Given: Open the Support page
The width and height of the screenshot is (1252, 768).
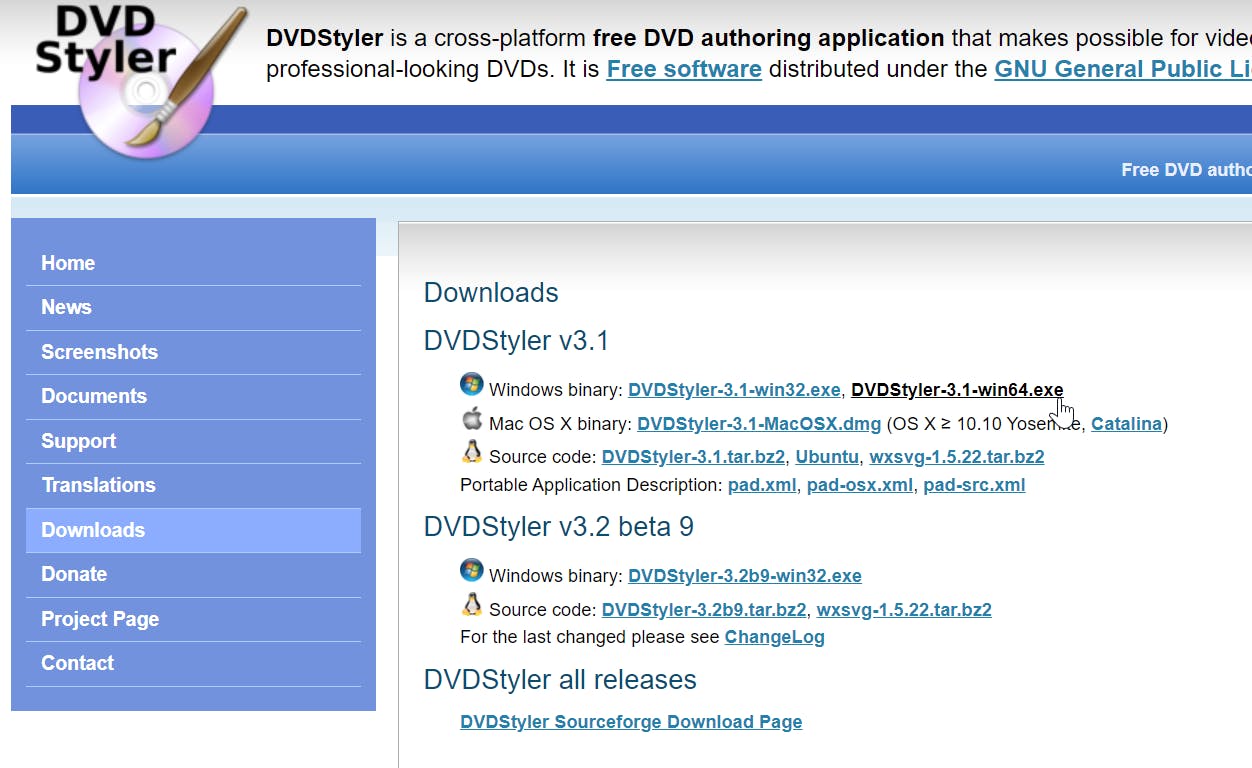Looking at the screenshot, I should pyautogui.click(x=193, y=441).
